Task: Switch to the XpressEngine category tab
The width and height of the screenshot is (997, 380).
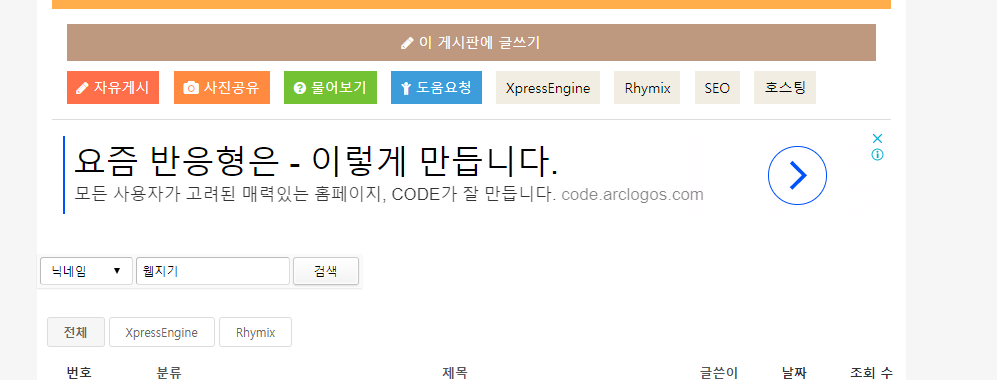Action: (x=162, y=332)
